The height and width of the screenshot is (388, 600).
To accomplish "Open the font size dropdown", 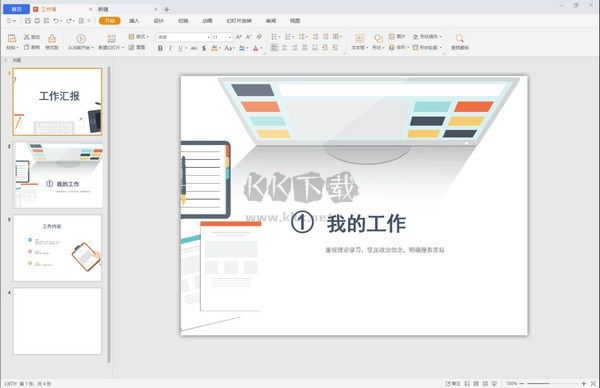I will click(x=230, y=37).
